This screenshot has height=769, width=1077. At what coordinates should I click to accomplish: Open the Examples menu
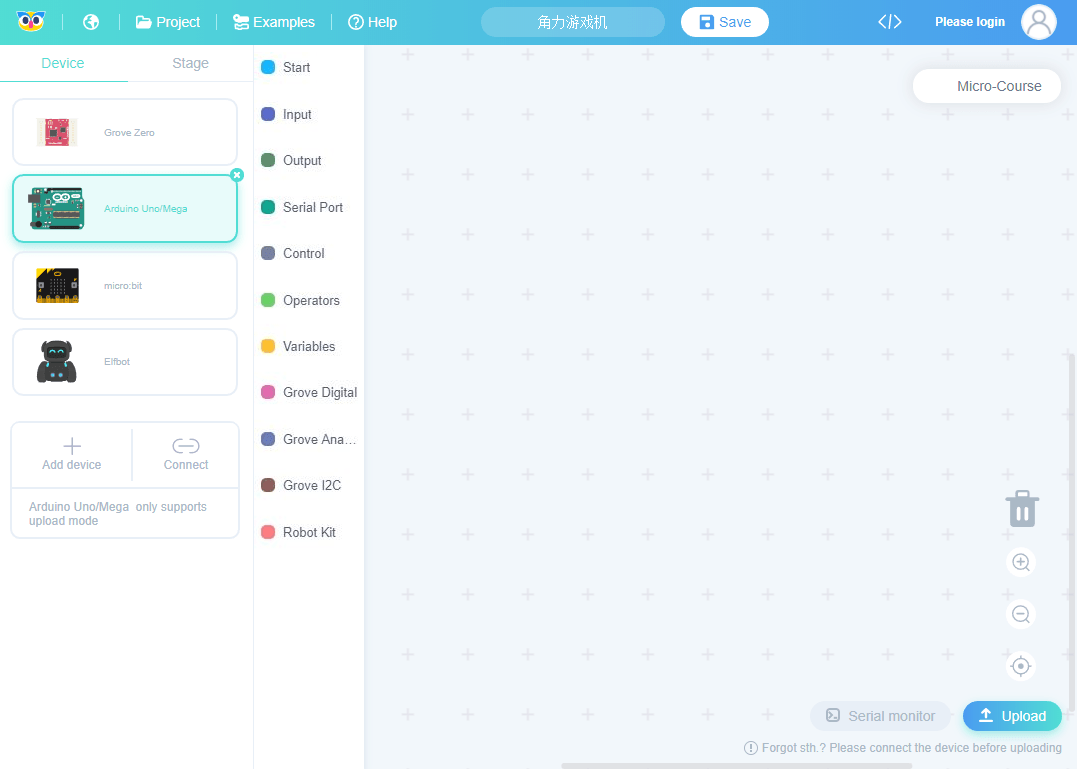[274, 22]
